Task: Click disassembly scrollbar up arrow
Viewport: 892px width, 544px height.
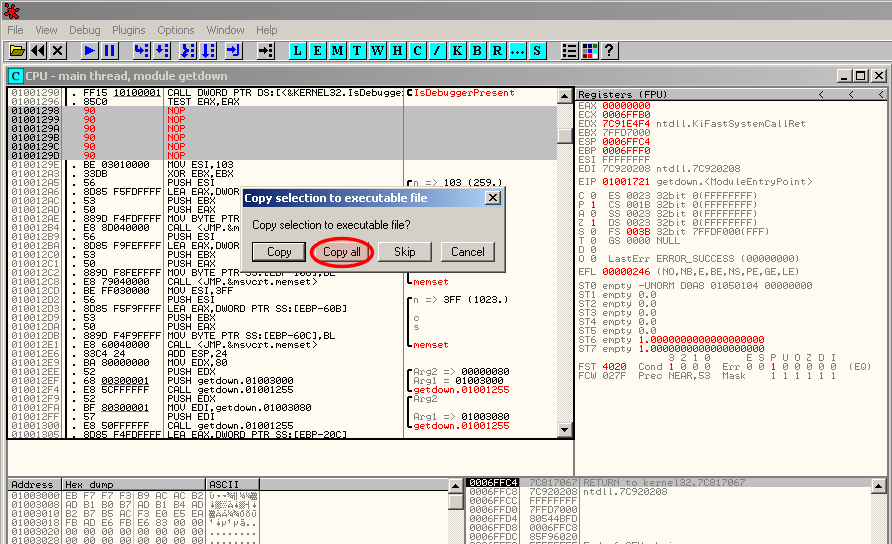Action: (x=565, y=94)
